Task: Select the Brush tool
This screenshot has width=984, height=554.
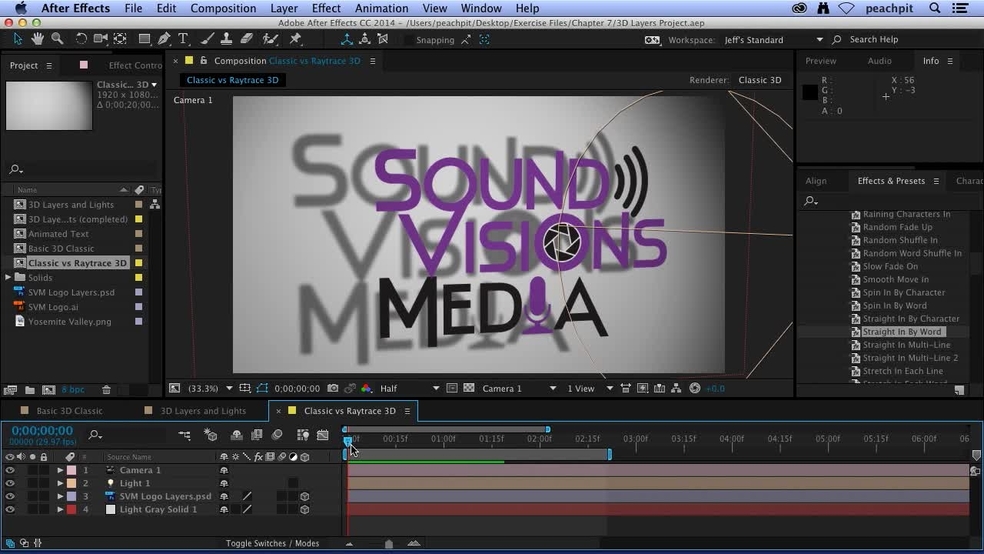Action: click(207, 39)
